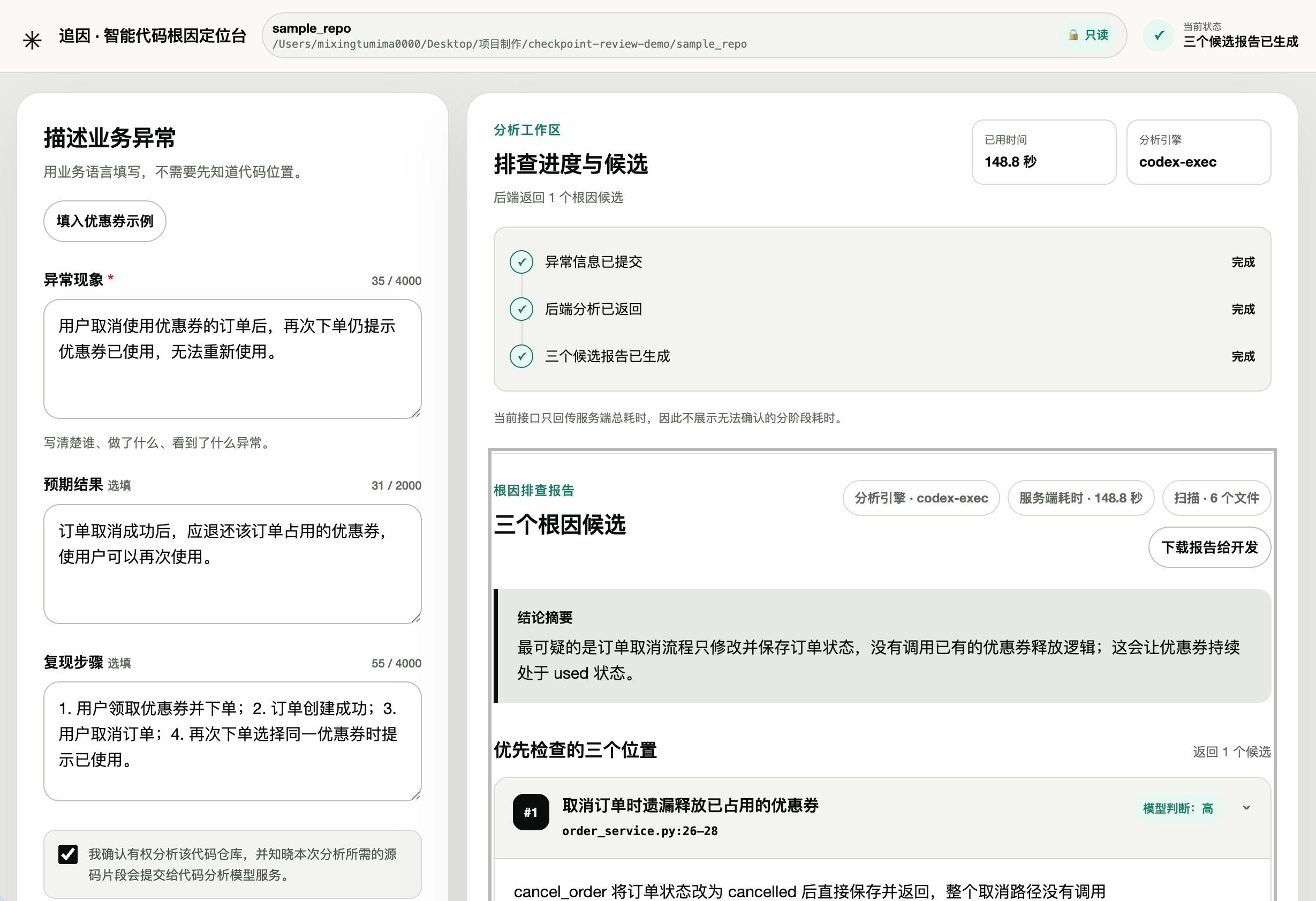Click 填入优惠券示例 button

(105, 221)
